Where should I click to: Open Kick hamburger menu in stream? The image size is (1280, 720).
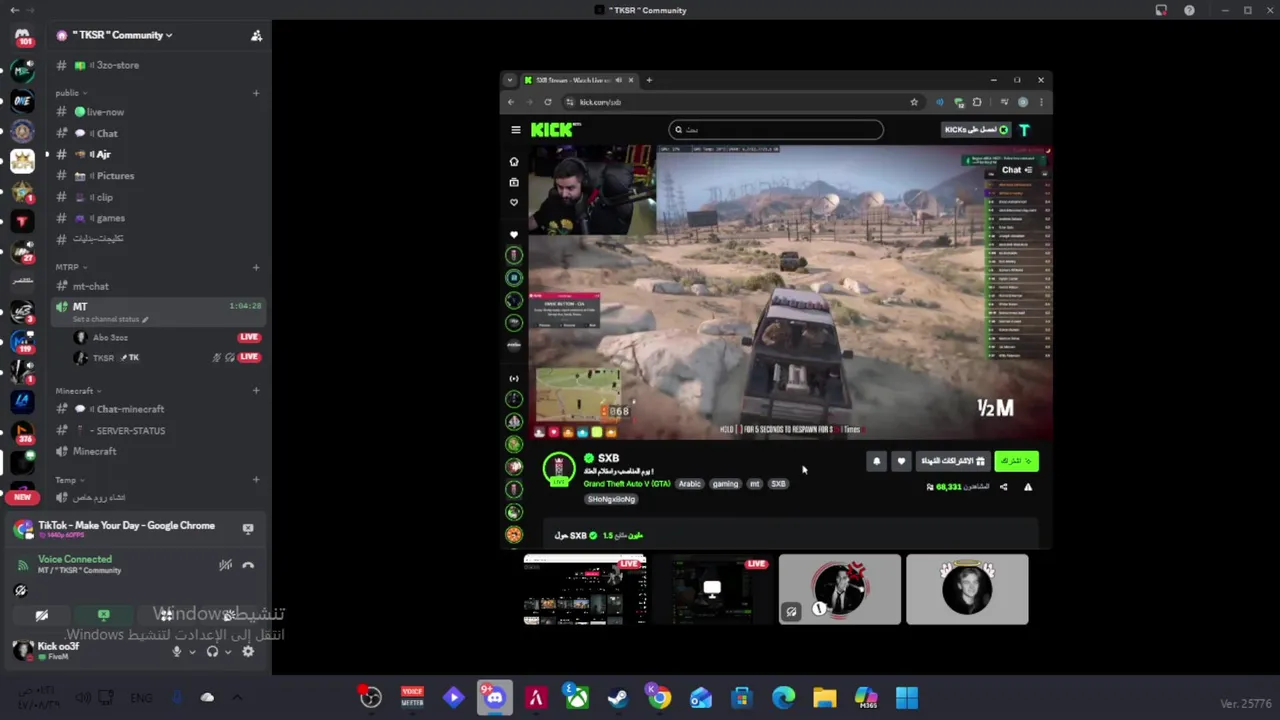tap(515, 130)
